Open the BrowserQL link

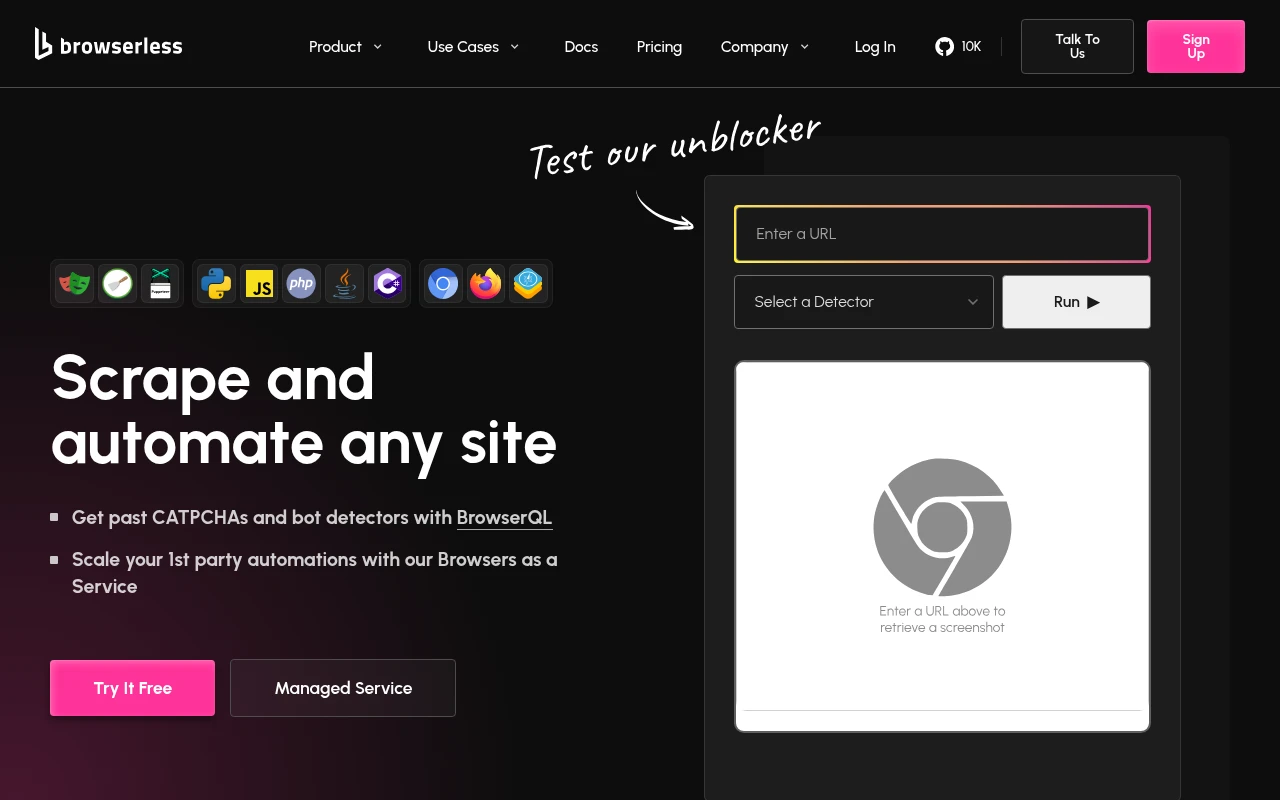click(504, 518)
